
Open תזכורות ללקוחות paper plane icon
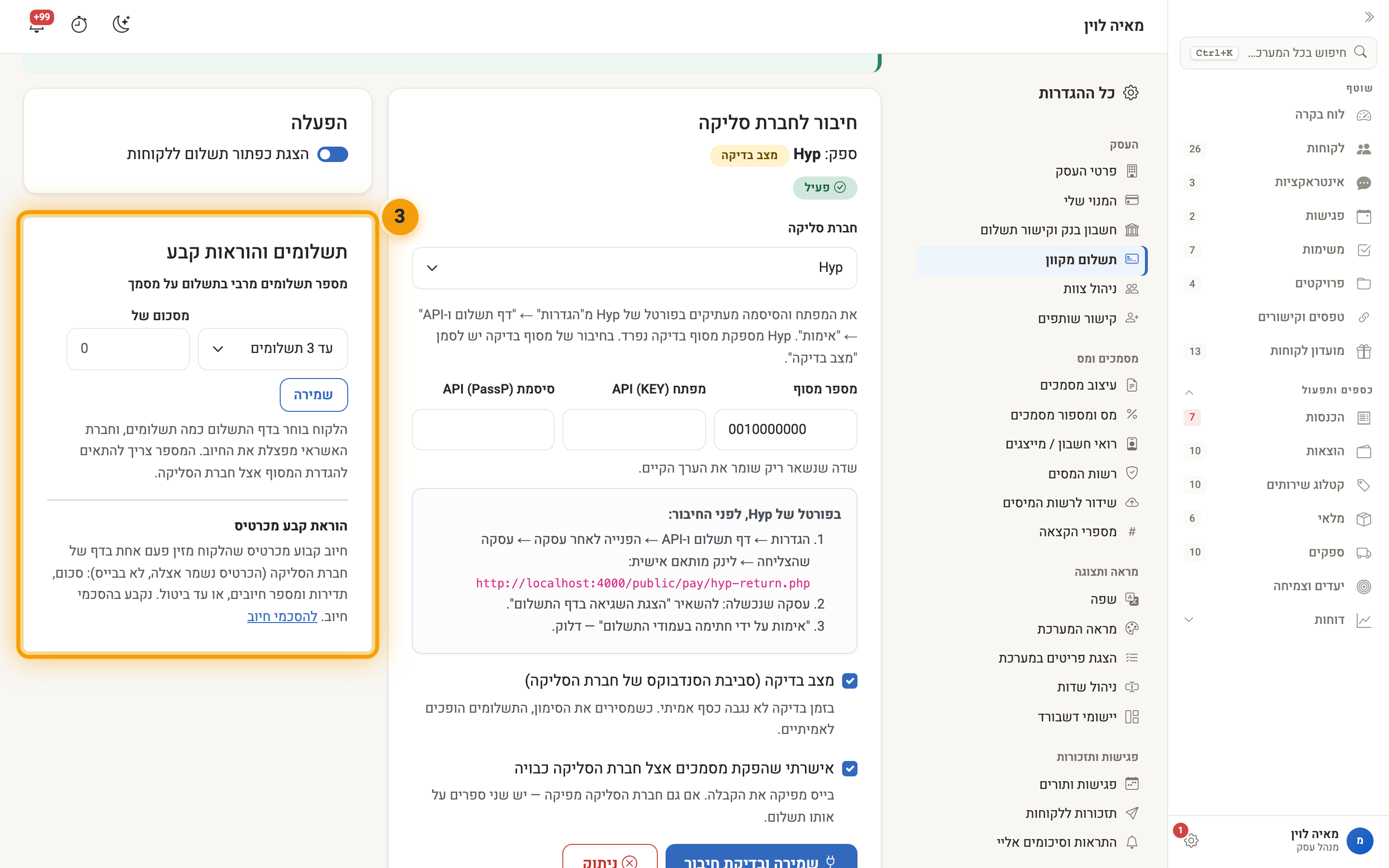pos(1131,813)
